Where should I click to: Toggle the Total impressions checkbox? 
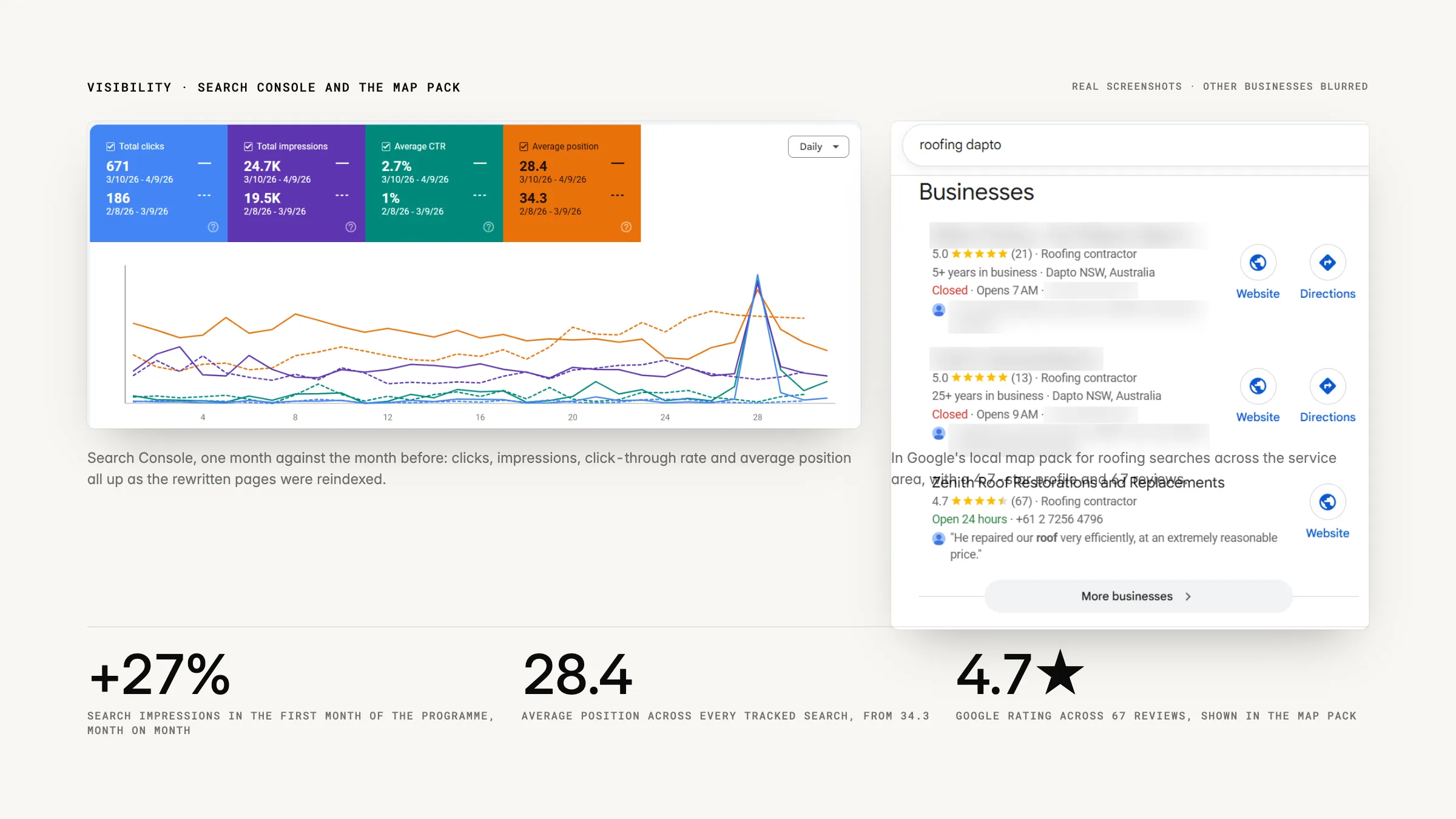click(248, 146)
